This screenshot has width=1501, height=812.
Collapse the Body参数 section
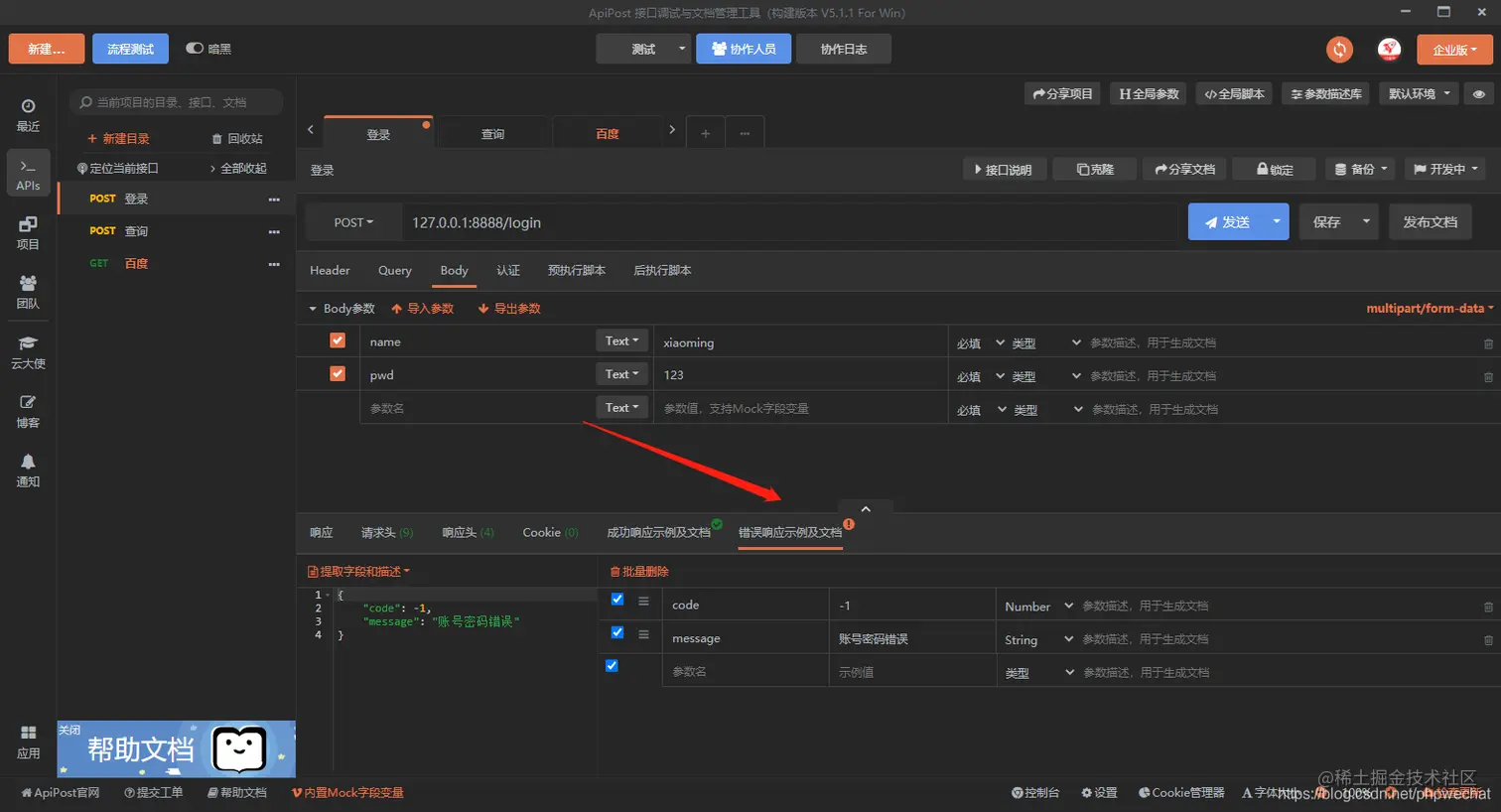(313, 309)
